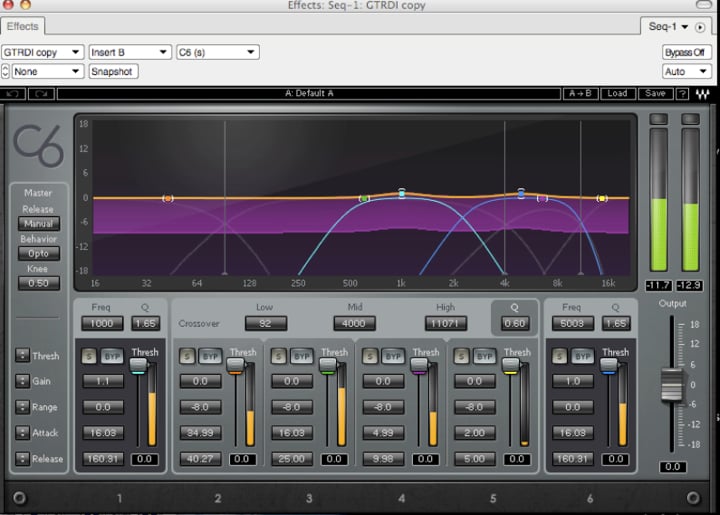Click the Opto behavior selector
This screenshot has width=720, height=515.
[39, 253]
